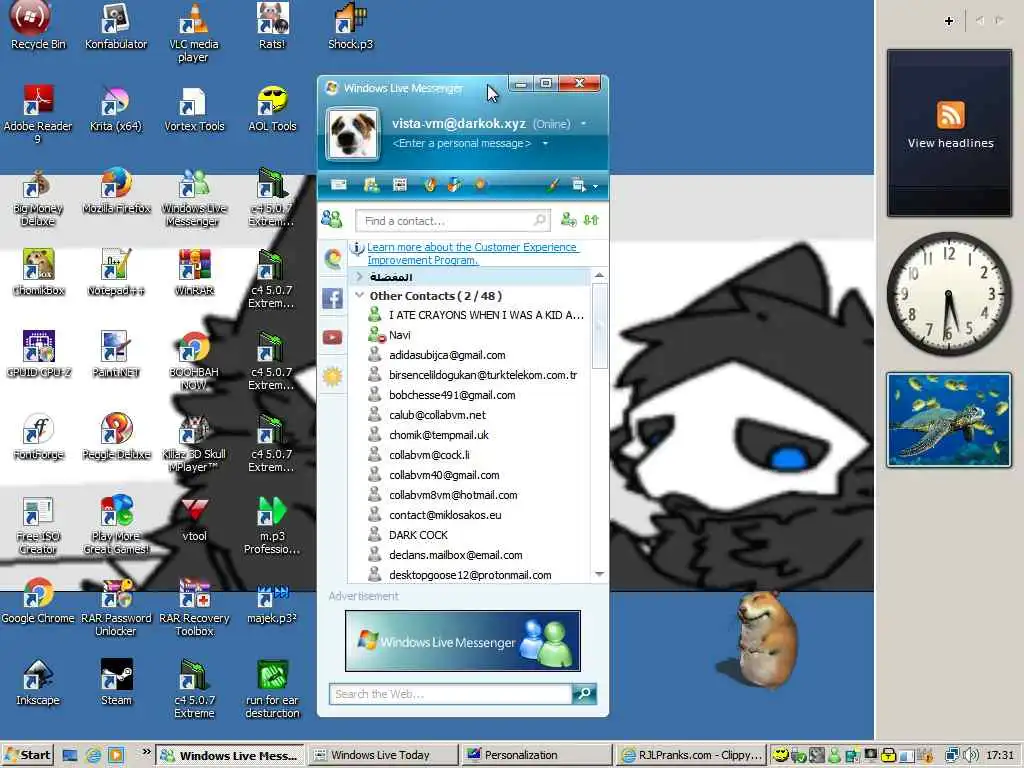Screen dimensions: 1024x768
Task: Switch to Personalization taskbar button
Action: click(x=537, y=755)
